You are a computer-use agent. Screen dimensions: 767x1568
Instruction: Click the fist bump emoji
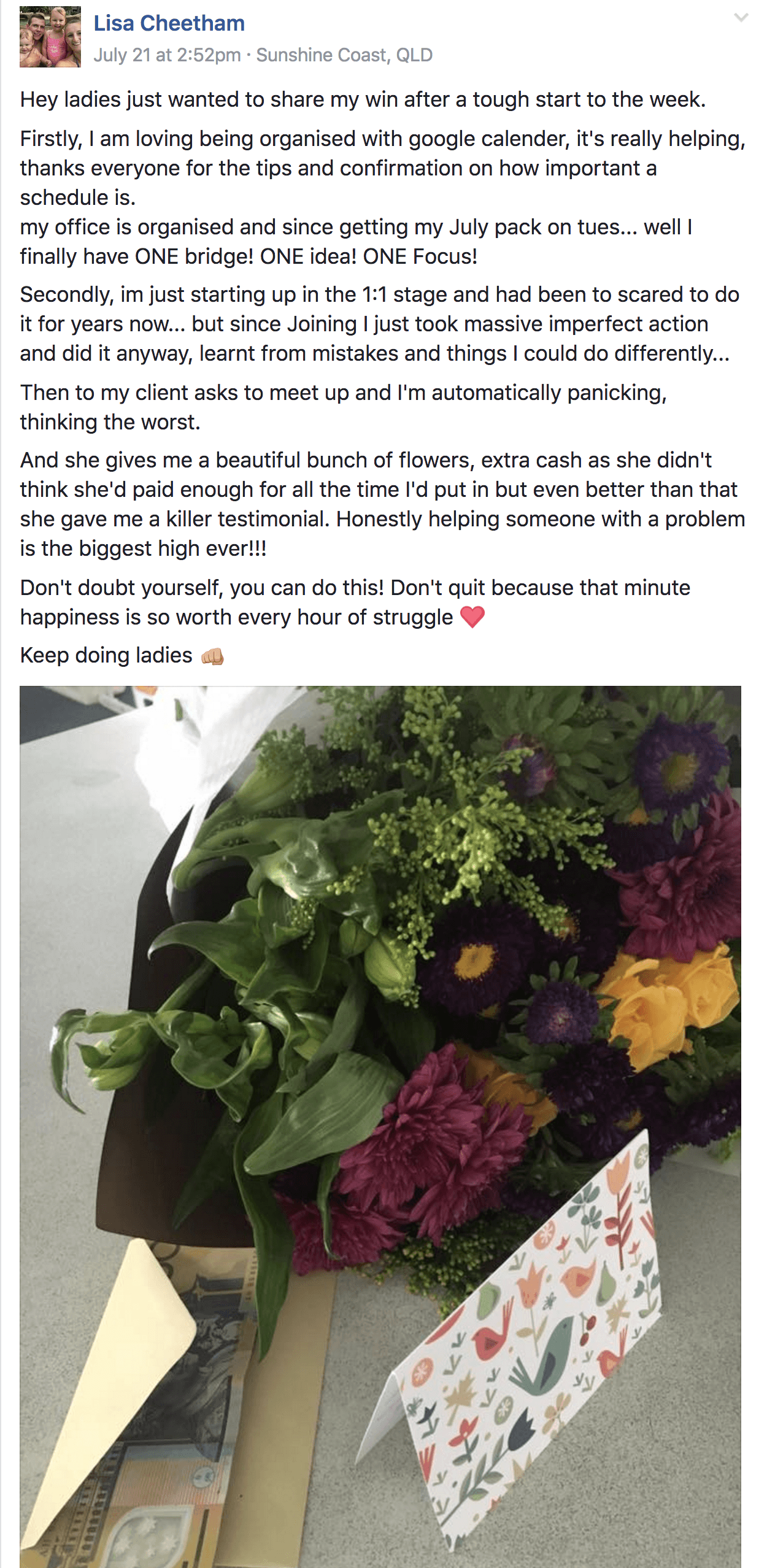212,656
